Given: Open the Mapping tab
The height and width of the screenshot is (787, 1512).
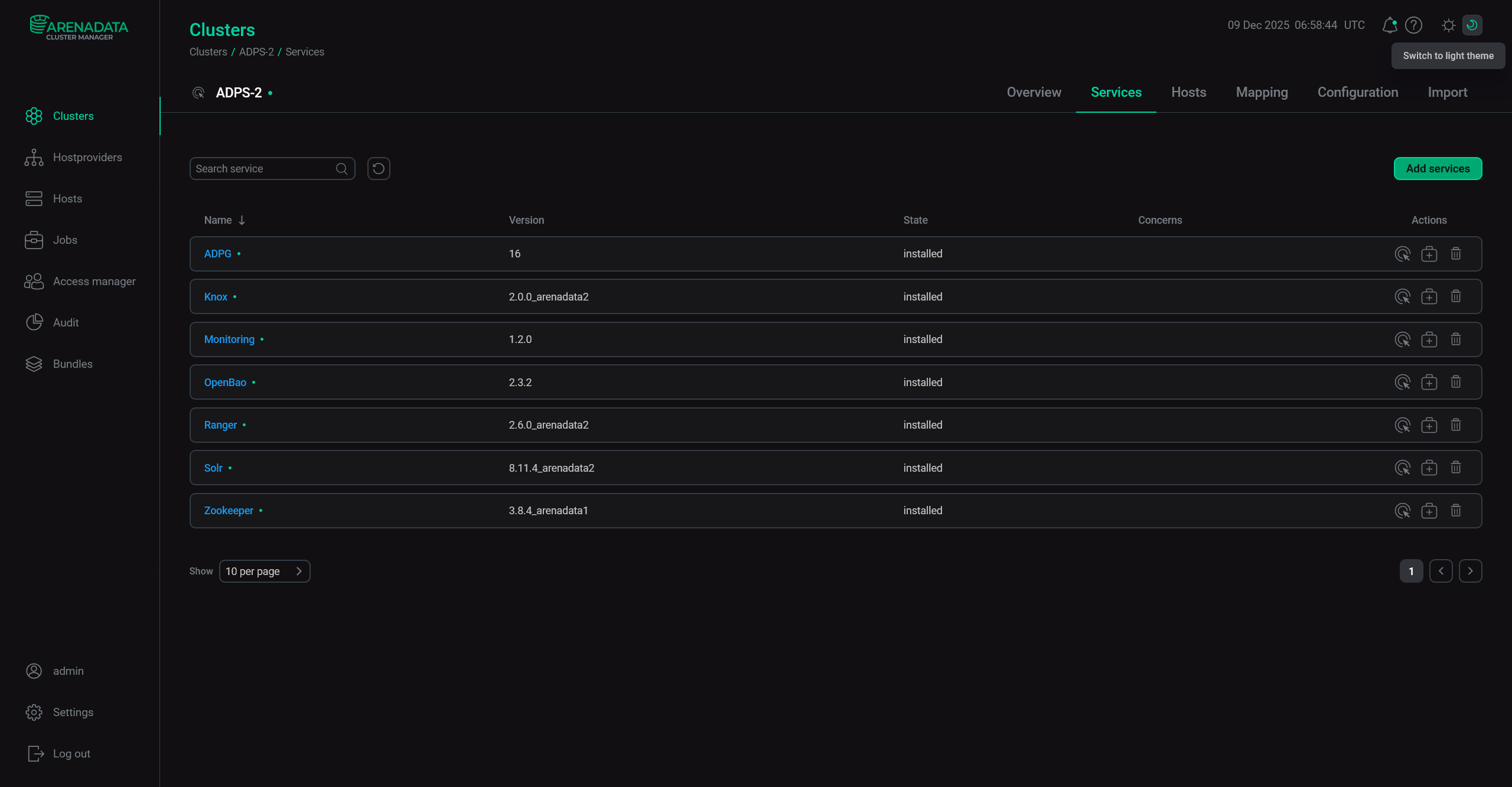Looking at the screenshot, I should tap(1262, 92).
